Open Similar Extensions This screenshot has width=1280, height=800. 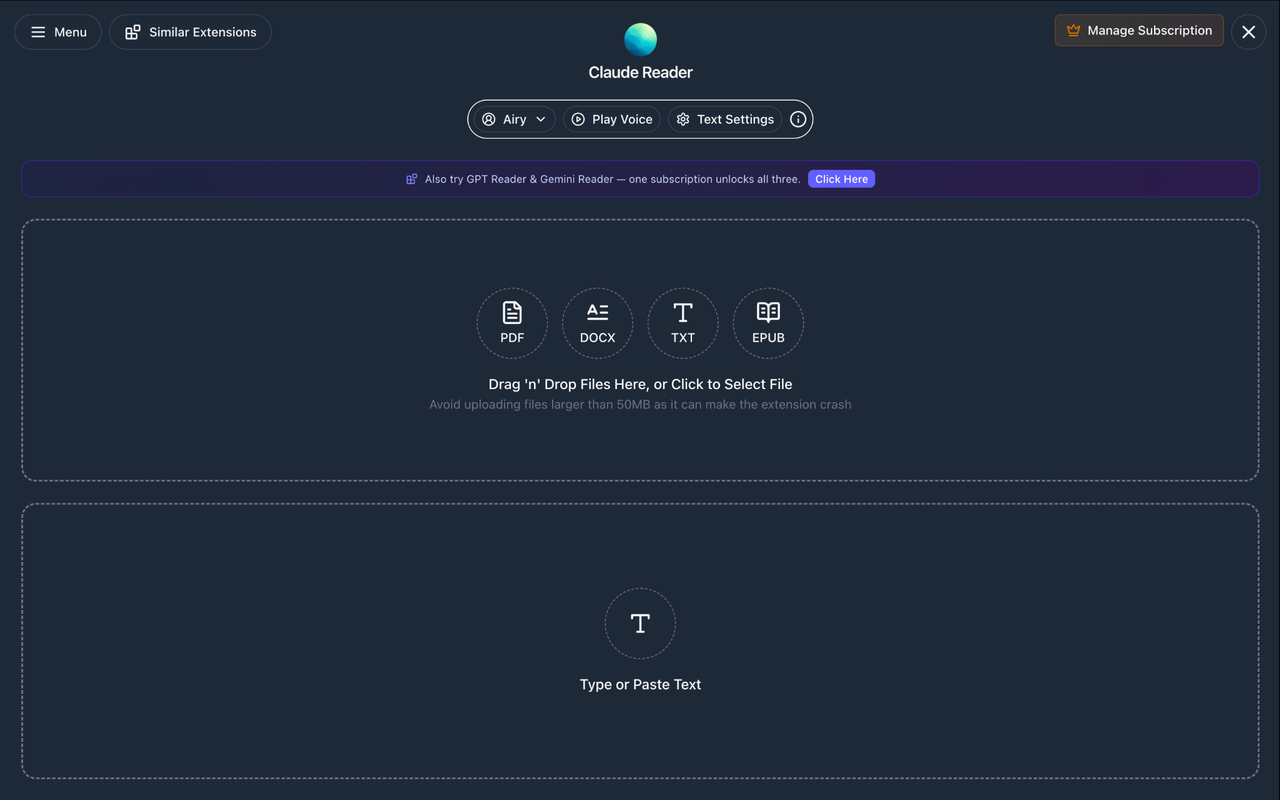click(x=190, y=32)
